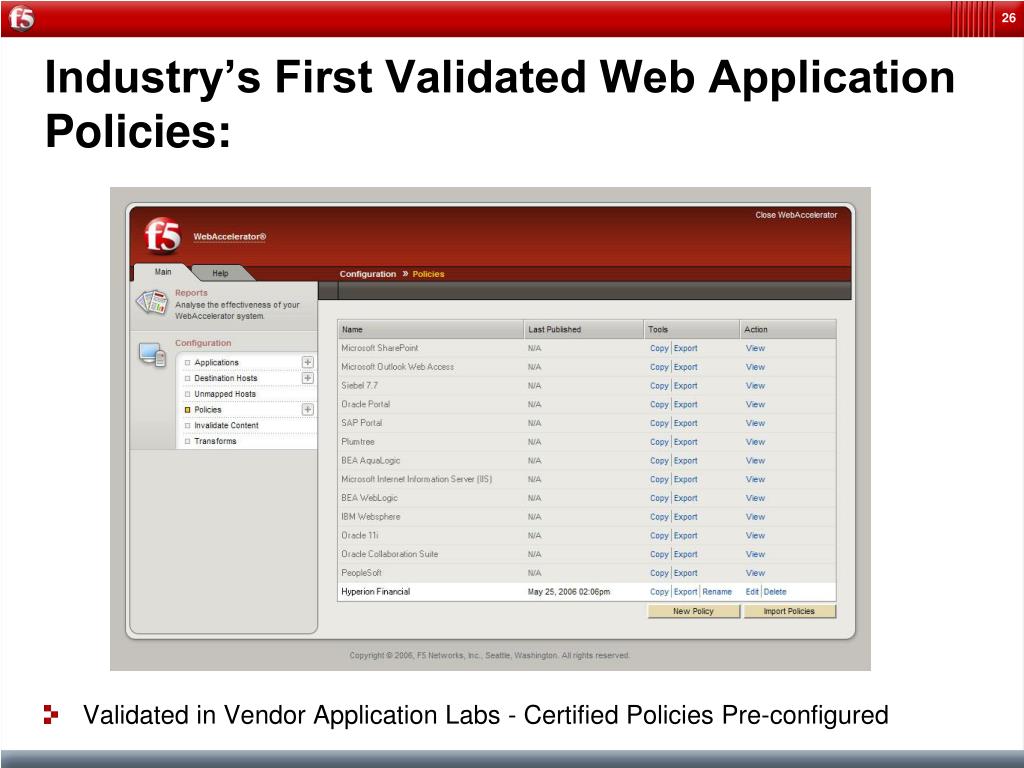The image size is (1024, 768).
Task: View the Siebel 7.7 policy
Action: pos(755,385)
